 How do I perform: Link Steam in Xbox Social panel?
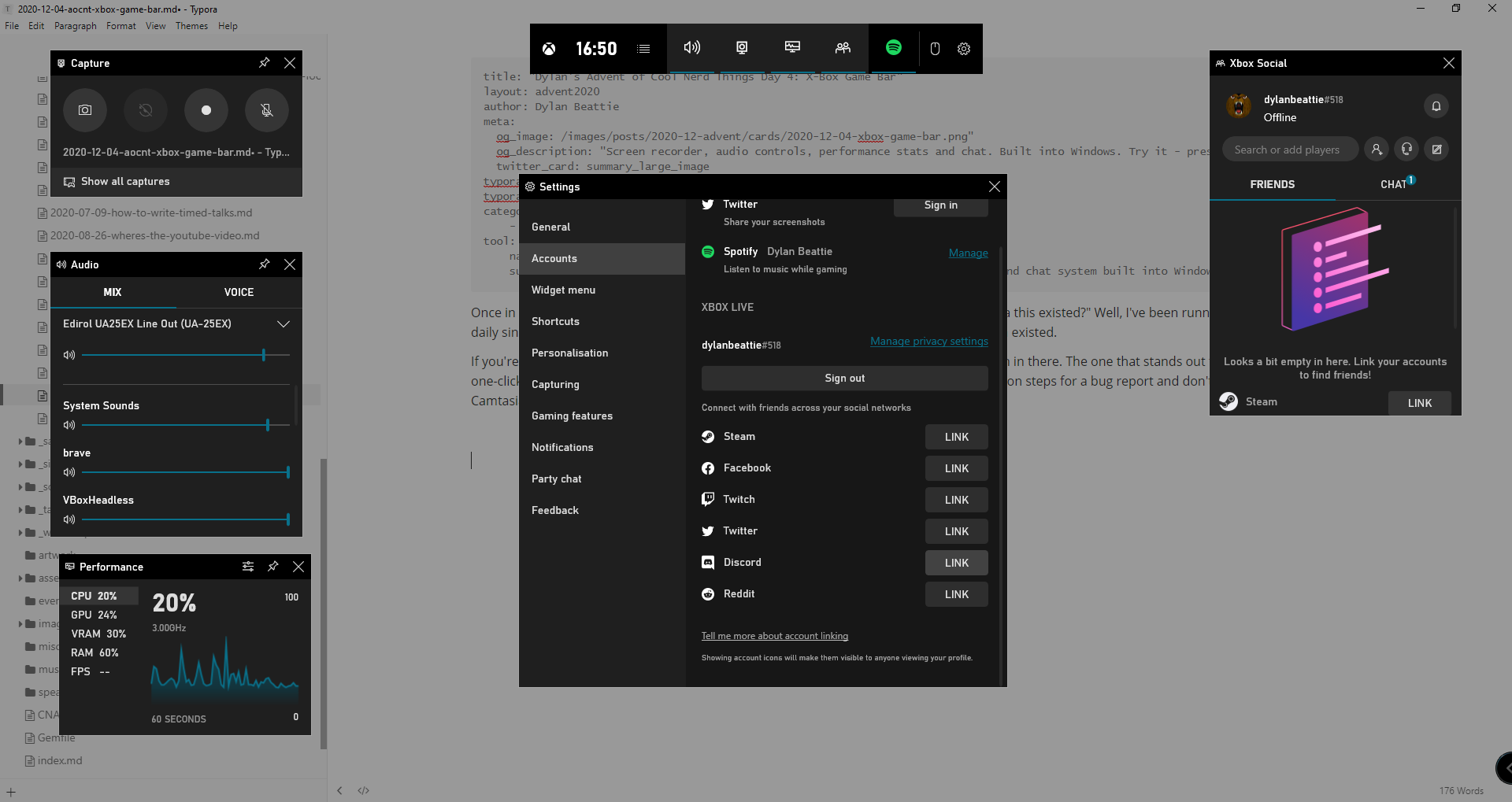pyautogui.click(x=1420, y=403)
